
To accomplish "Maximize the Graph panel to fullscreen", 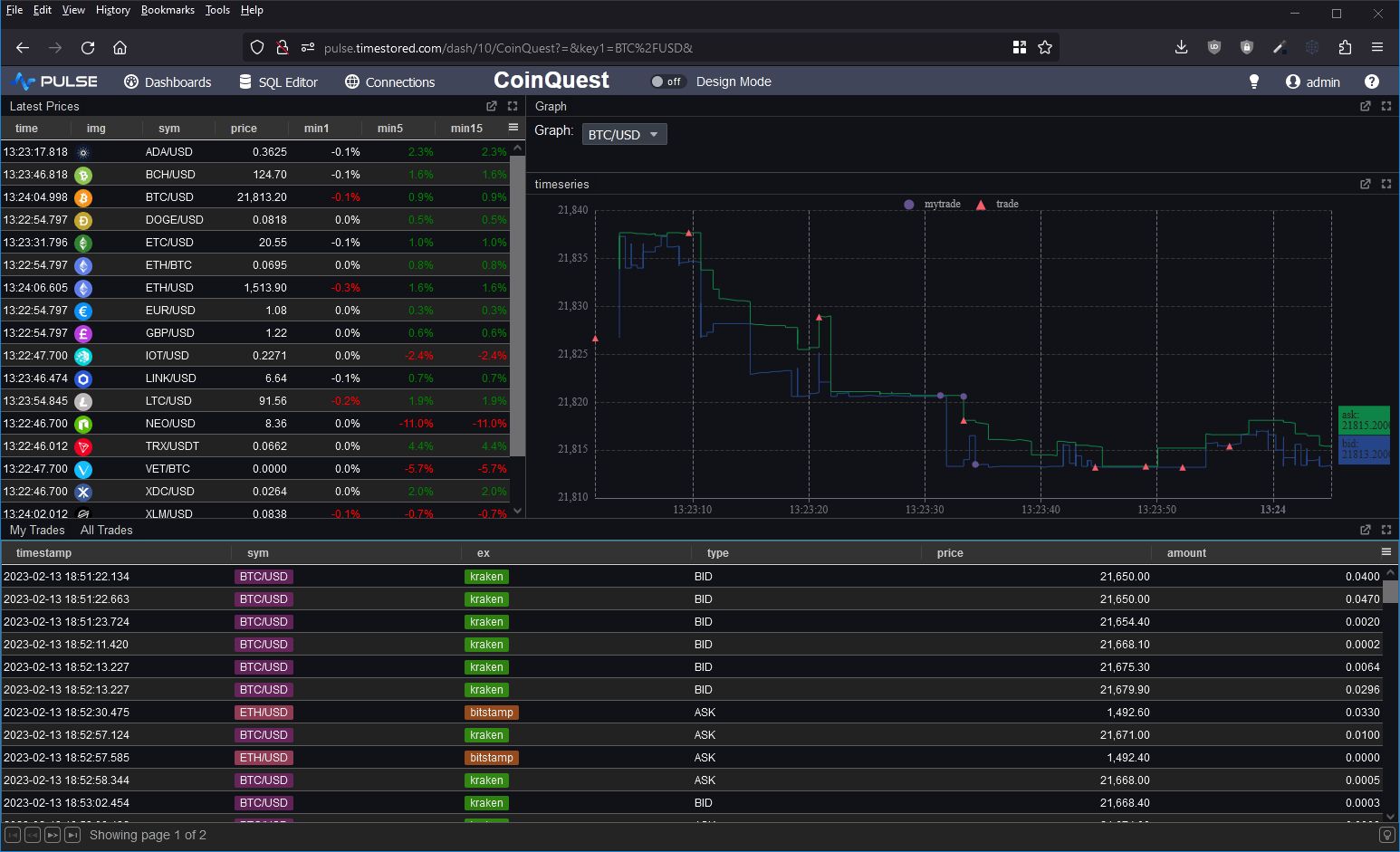I will [1386, 106].
